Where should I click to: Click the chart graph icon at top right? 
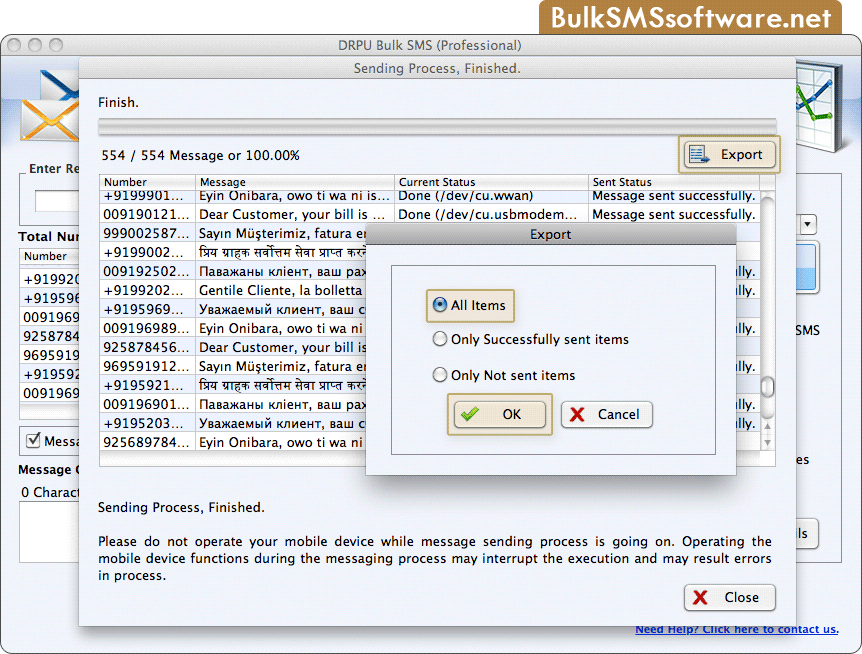pos(819,107)
